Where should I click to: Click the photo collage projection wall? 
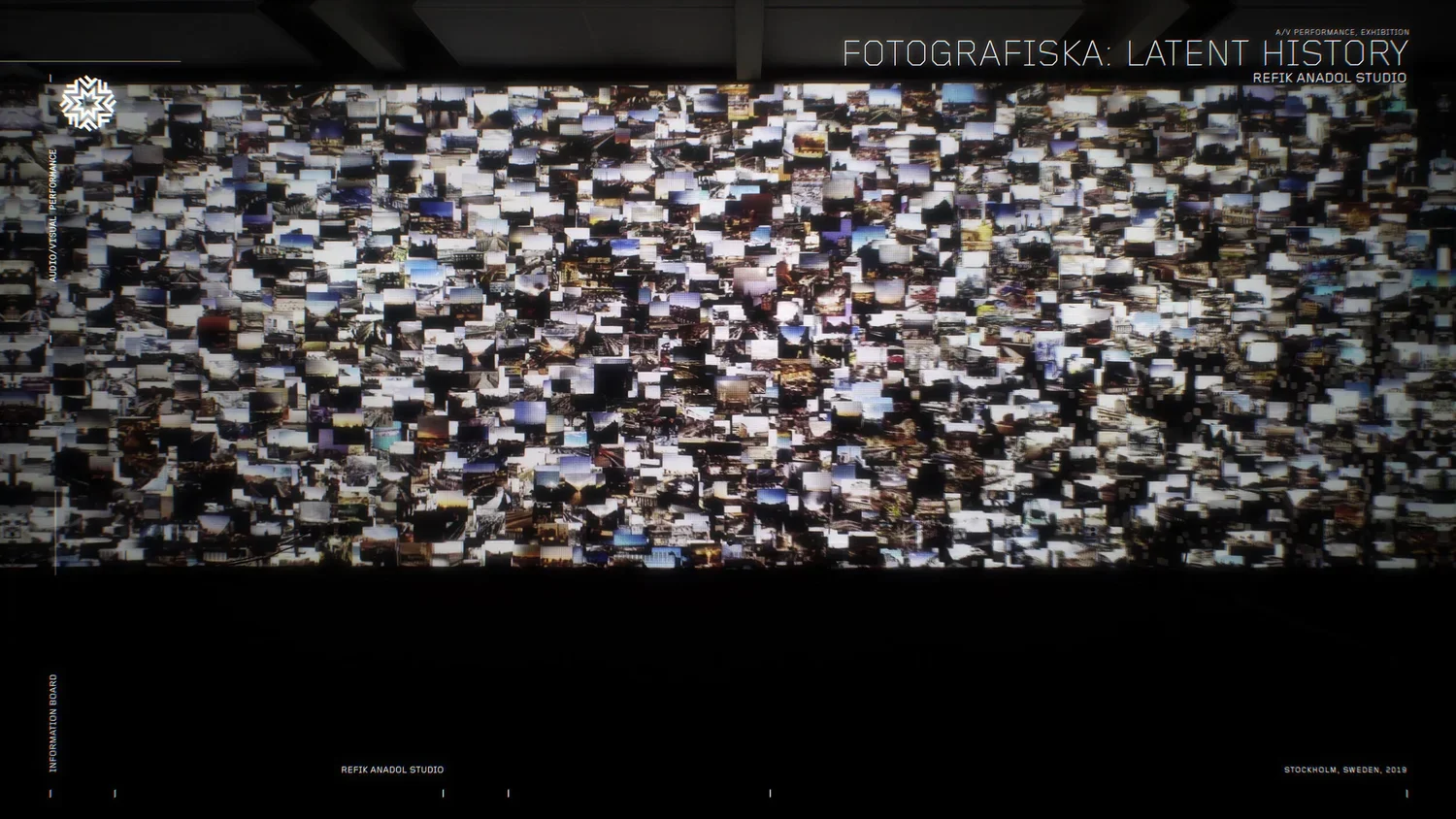[x=728, y=325]
